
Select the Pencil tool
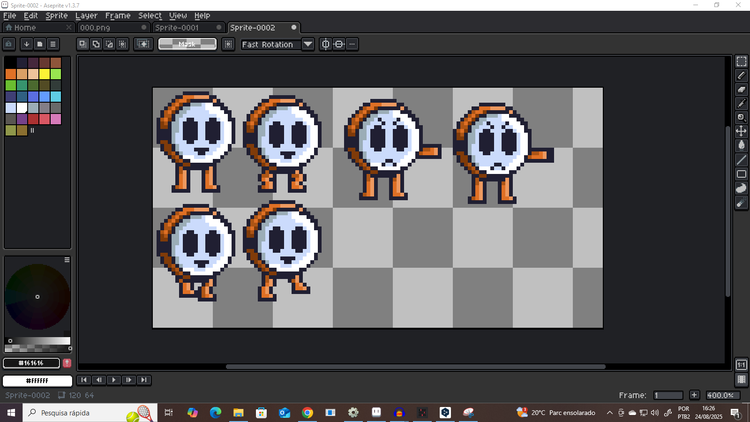click(x=741, y=75)
